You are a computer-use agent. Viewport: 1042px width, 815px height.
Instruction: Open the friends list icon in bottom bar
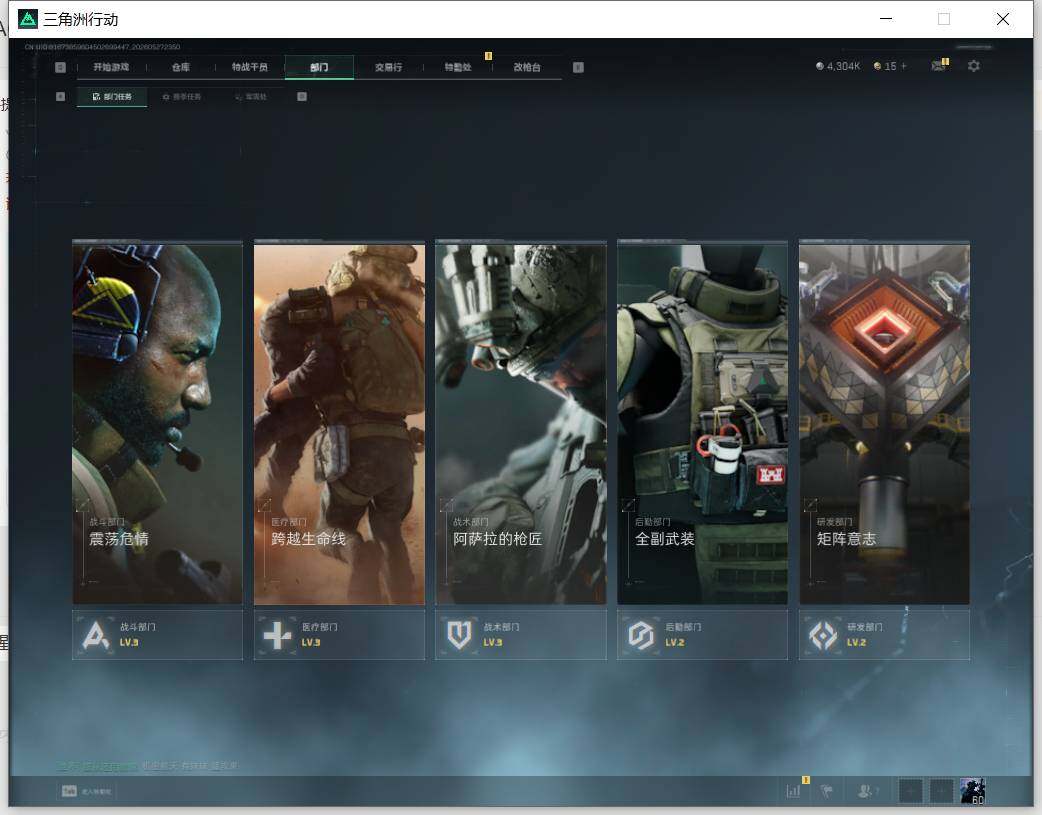pyautogui.click(x=867, y=790)
